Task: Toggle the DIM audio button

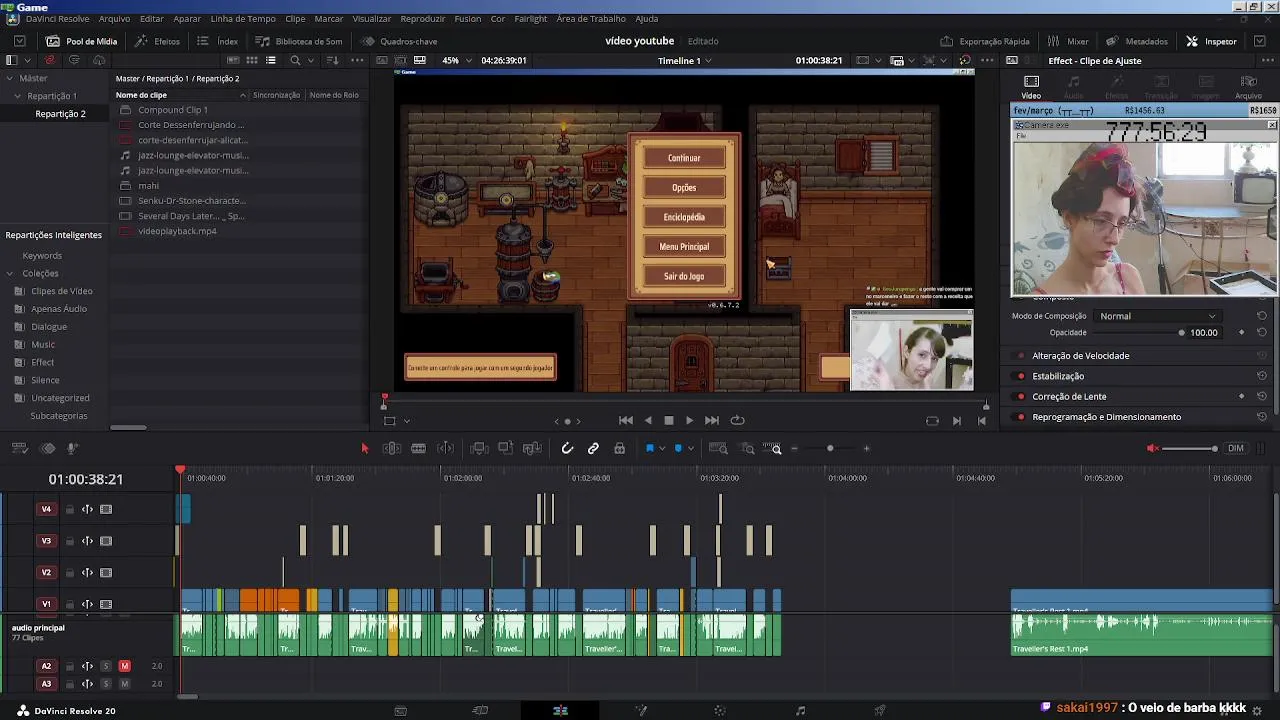Action: click(1236, 449)
